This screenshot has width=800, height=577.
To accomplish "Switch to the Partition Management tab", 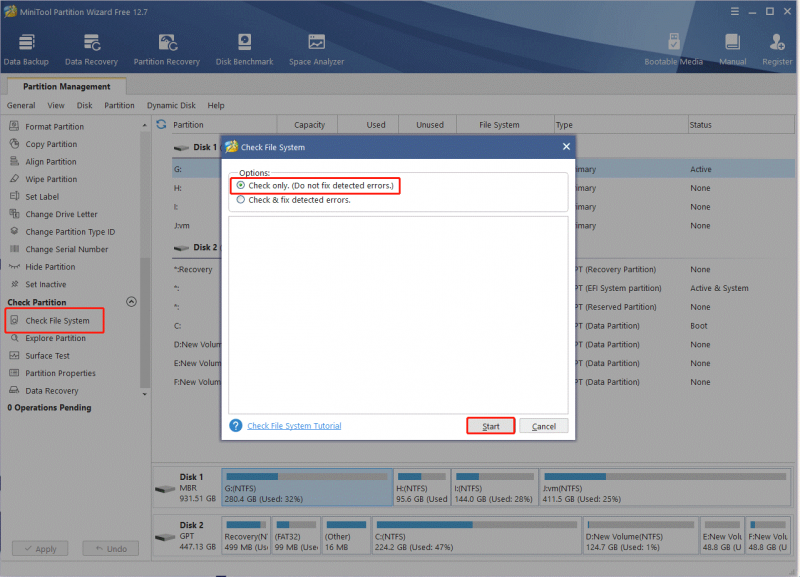I will [x=66, y=86].
